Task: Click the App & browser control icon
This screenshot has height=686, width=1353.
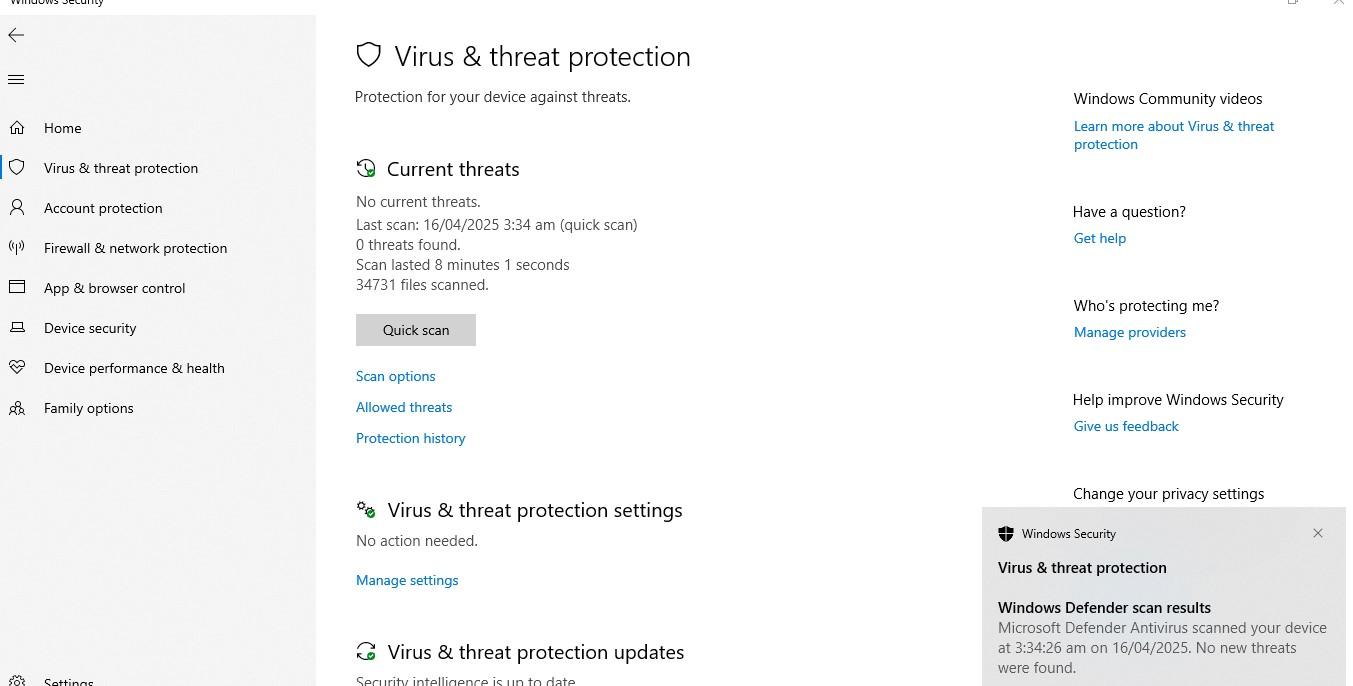Action: (x=17, y=288)
